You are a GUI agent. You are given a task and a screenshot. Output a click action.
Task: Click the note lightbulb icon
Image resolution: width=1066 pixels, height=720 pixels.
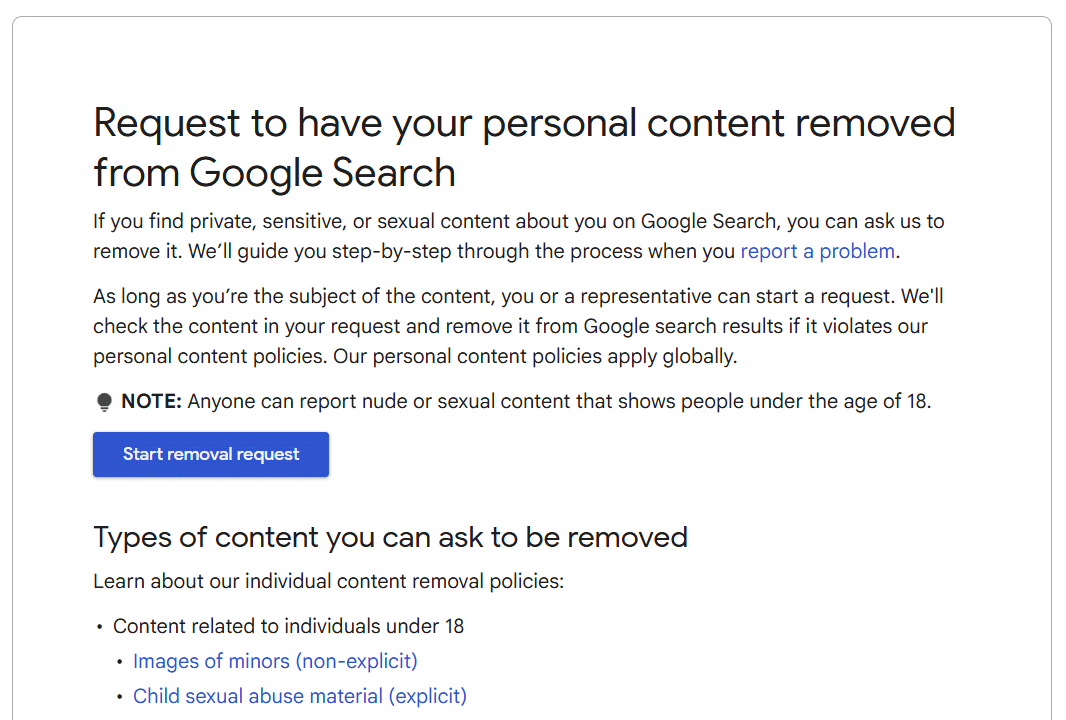tap(104, 400)
